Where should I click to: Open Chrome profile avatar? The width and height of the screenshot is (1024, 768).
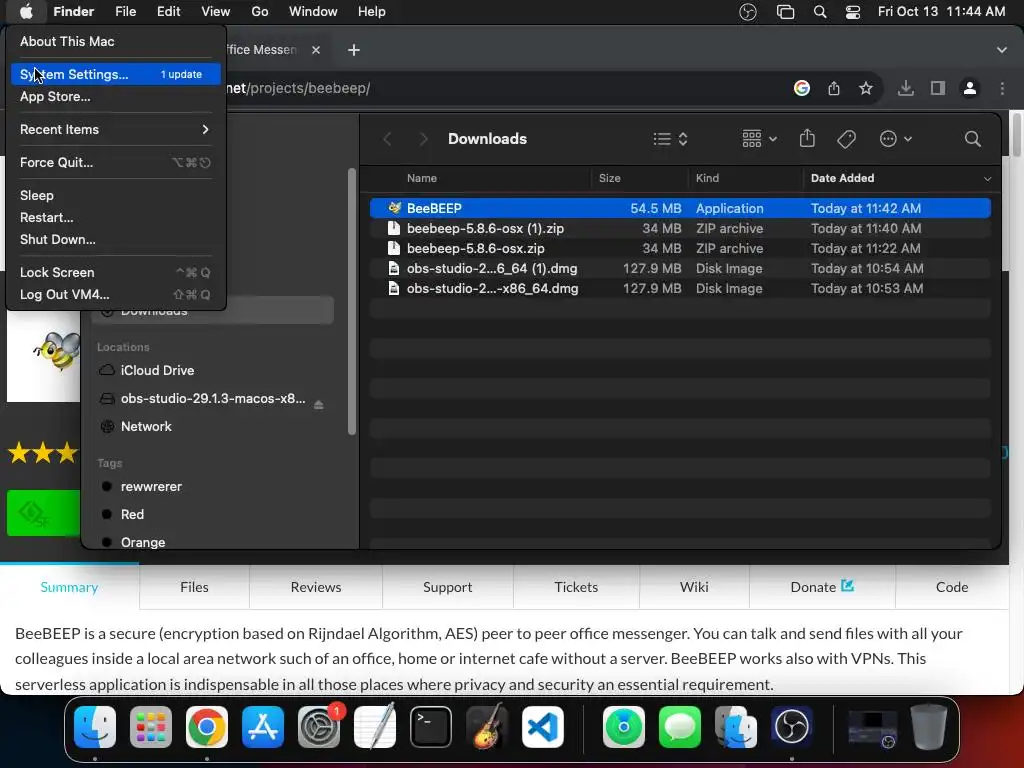[970, 88]
